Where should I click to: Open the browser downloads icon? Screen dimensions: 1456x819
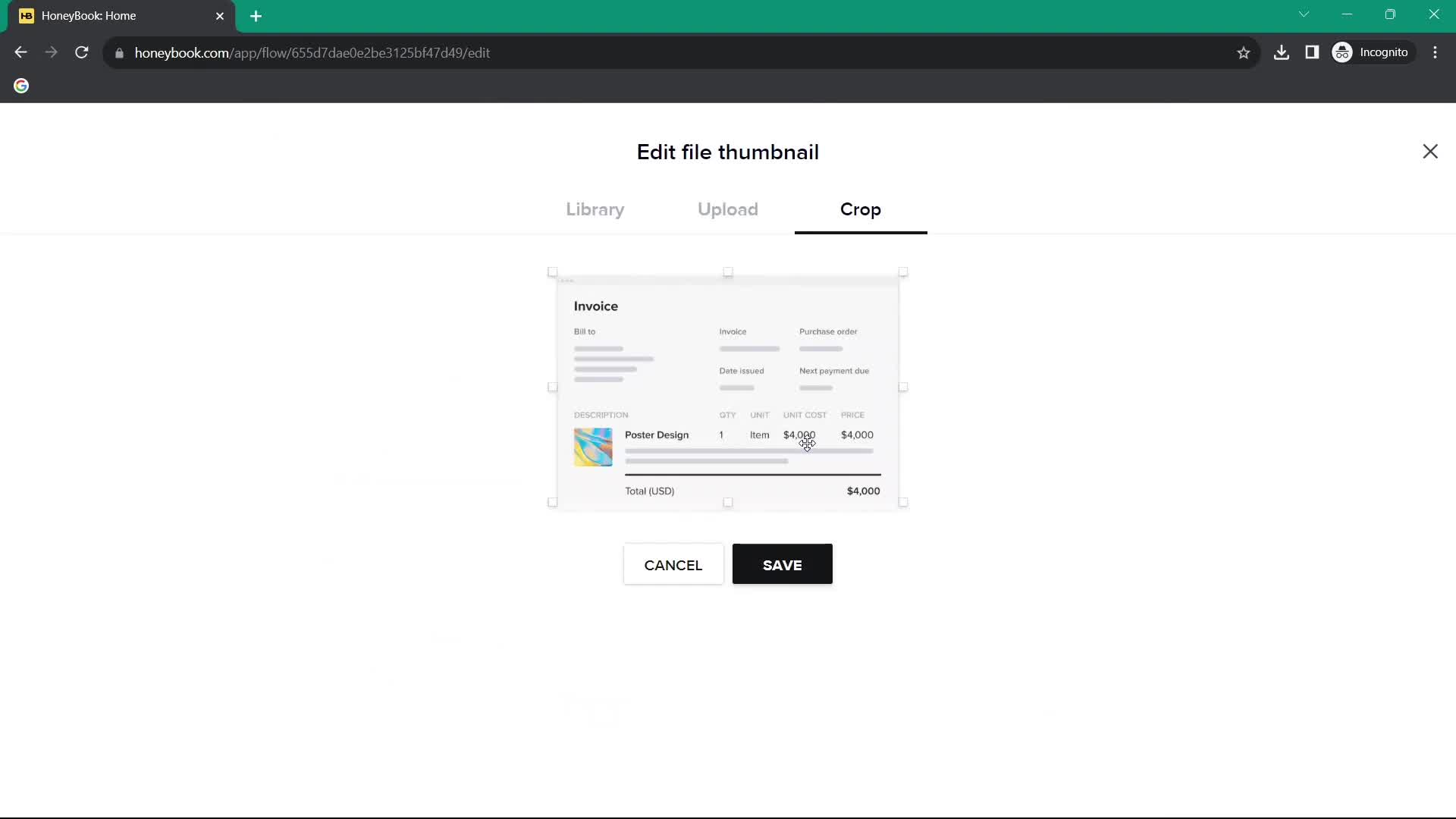(x=1282, y=52)
